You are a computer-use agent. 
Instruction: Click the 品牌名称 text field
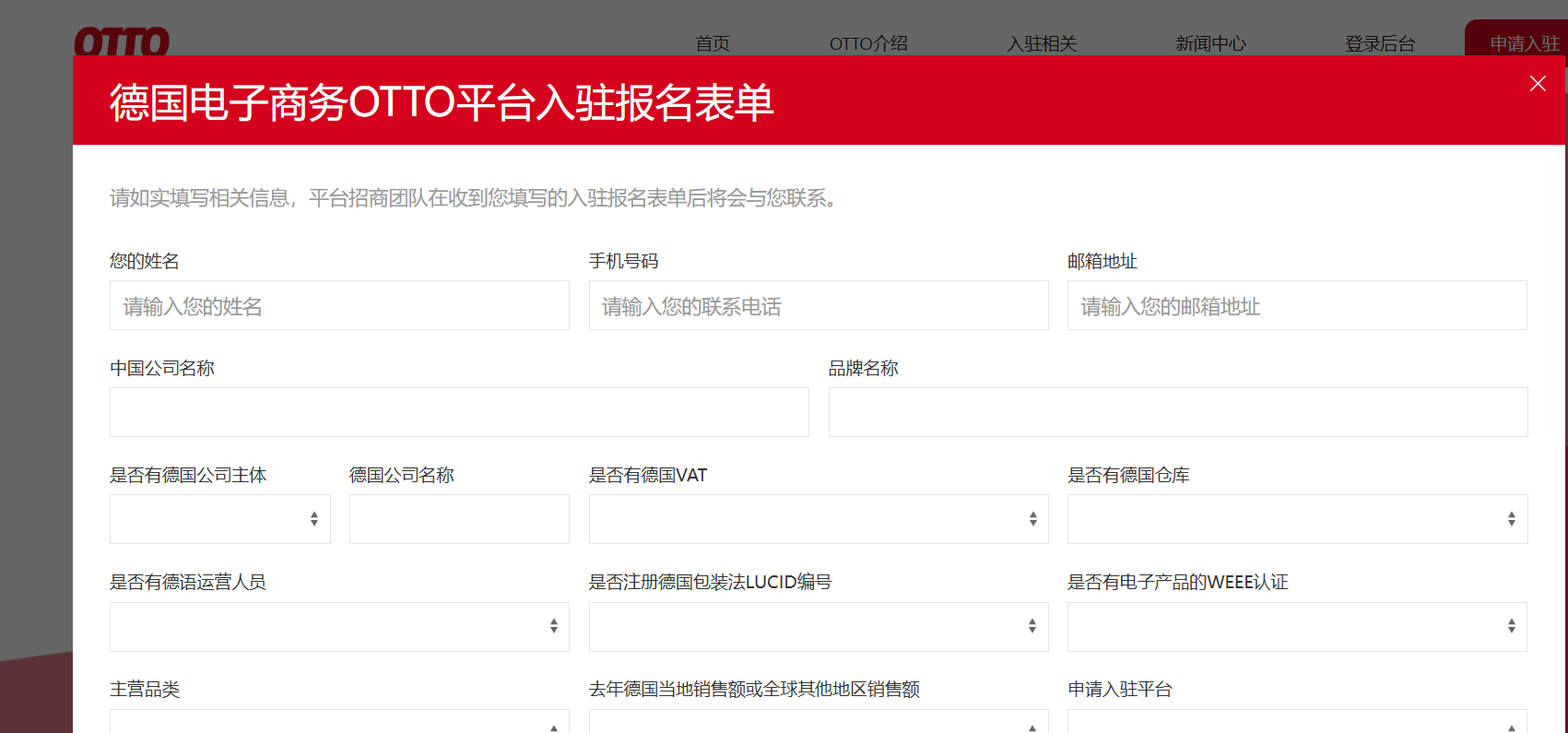[x=1178, y=412]
